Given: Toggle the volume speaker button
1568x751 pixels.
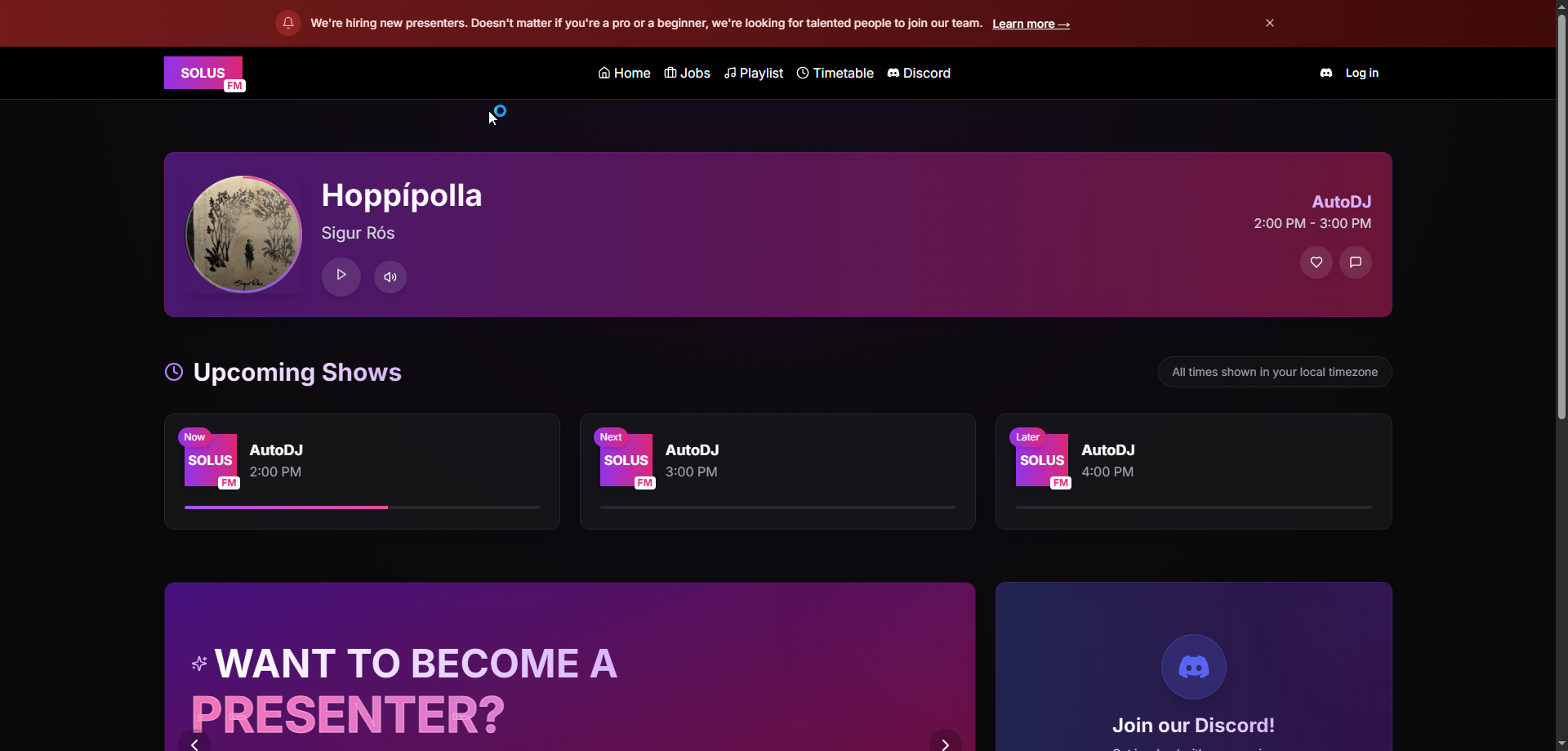Looking at the screenshot, I should pos(390,277).
